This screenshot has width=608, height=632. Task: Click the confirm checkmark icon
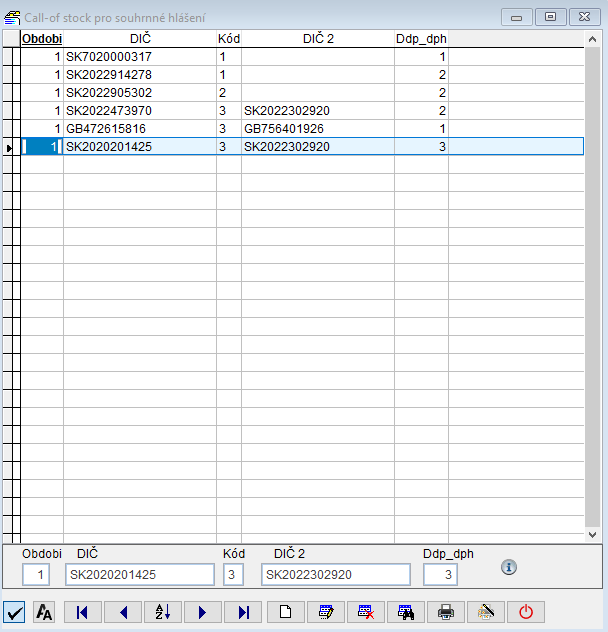[x=14, y=612]
